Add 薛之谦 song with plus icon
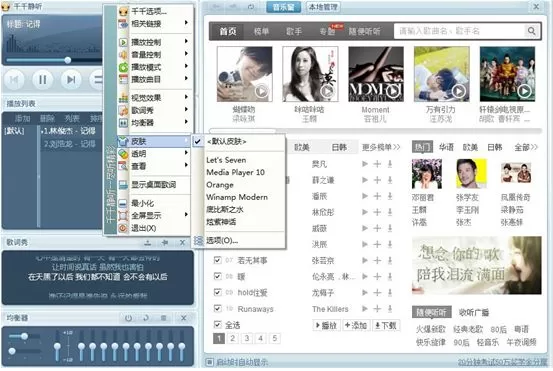The height and width of the screenshot is (371, 553). click(x=377, y=180)
